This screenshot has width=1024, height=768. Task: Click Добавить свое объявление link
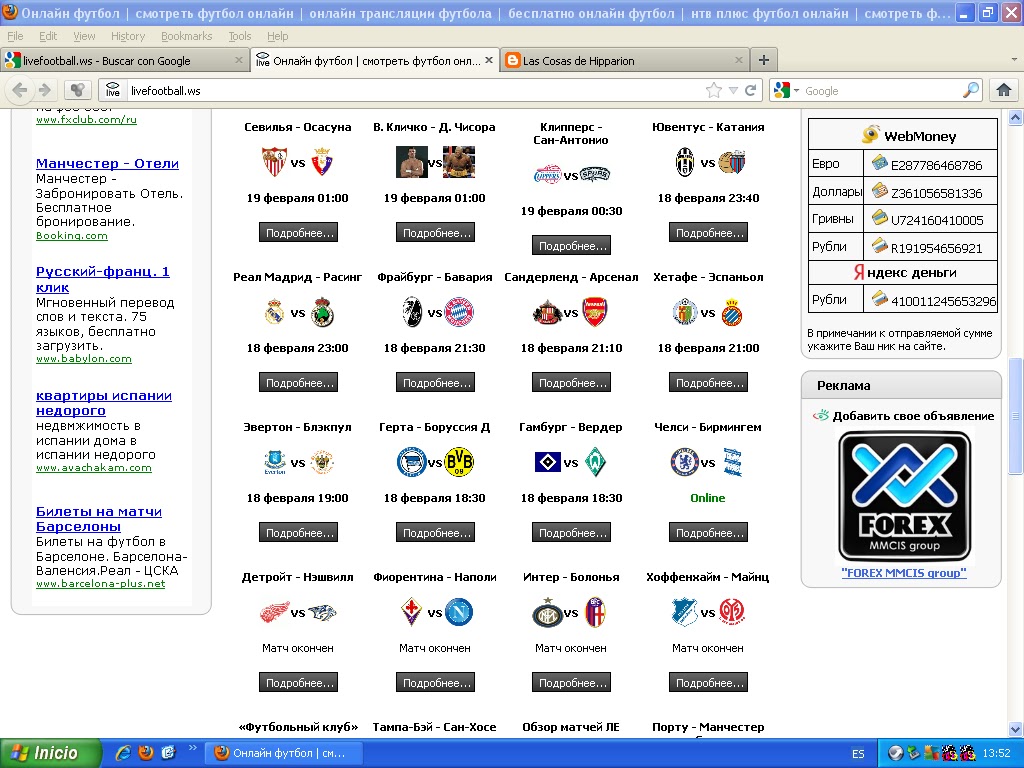913,416
